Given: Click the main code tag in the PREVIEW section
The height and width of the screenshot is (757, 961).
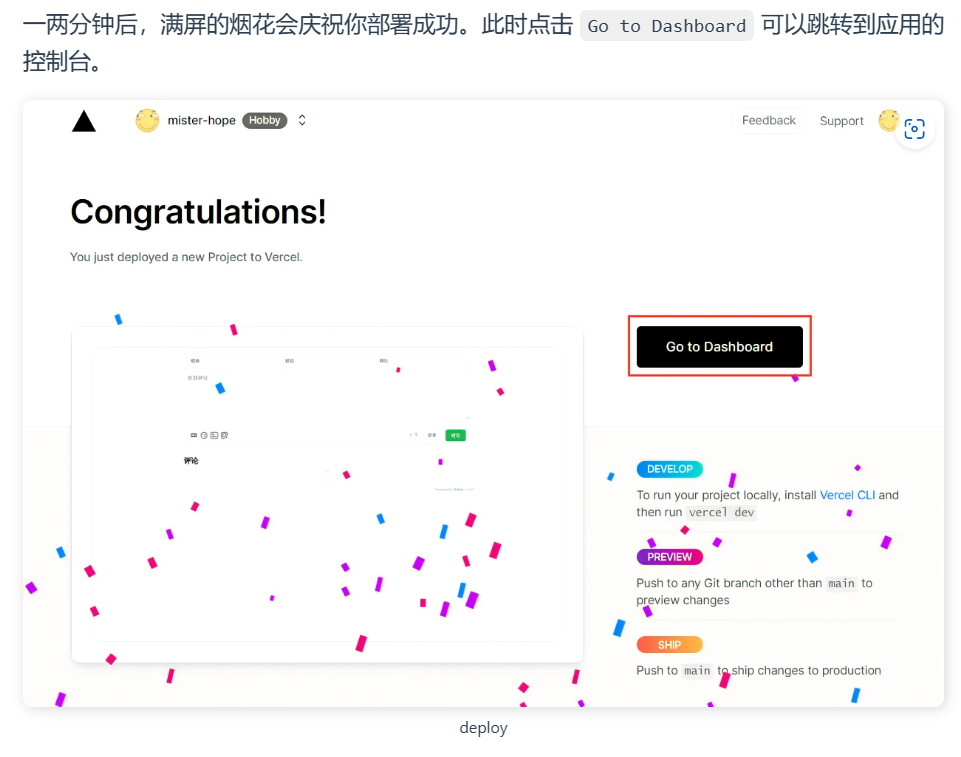Looking at the screenshot, I should 841,583.
